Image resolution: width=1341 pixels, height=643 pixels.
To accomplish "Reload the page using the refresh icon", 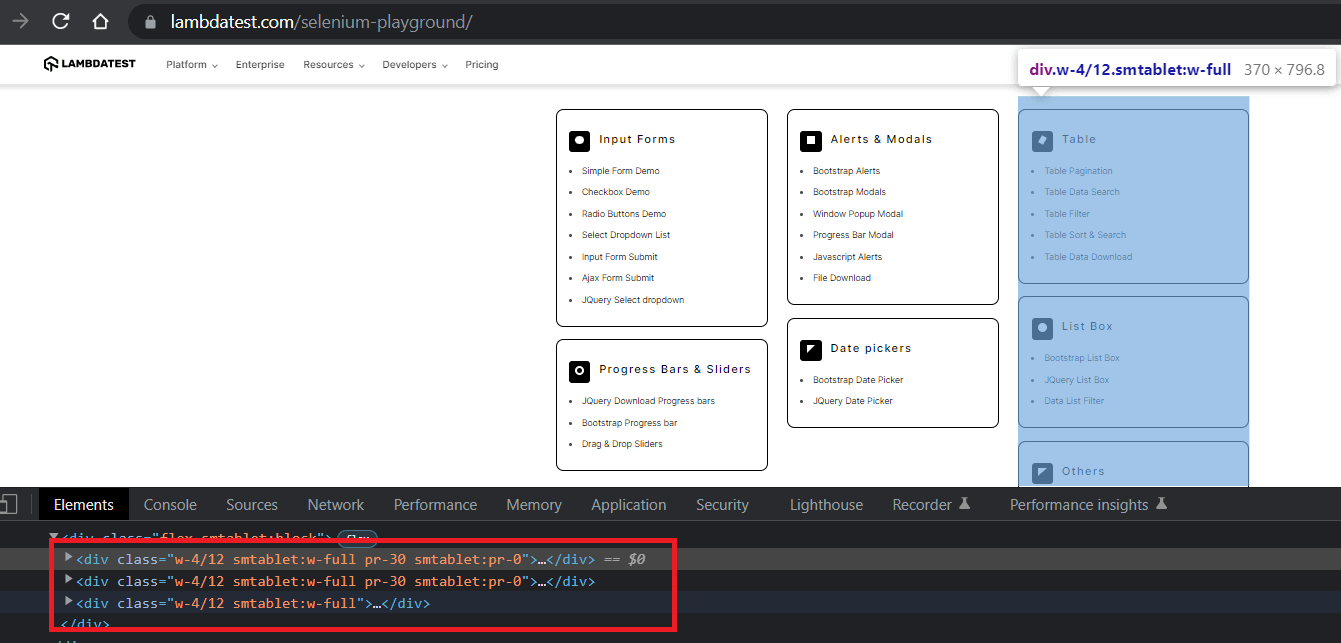I will (62, 21).
